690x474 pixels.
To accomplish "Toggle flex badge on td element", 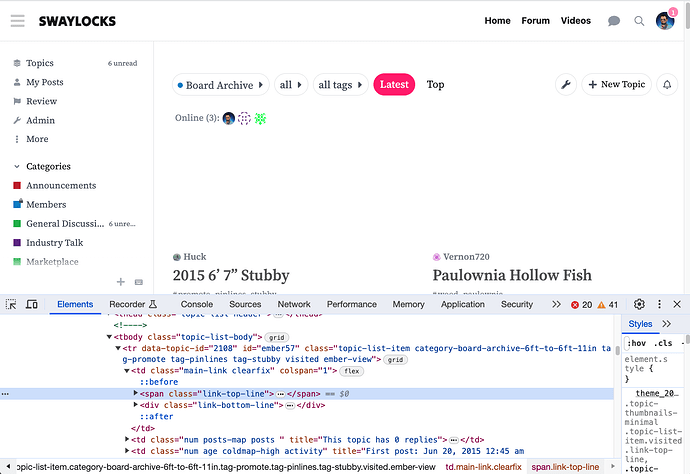I will point(352,371).
